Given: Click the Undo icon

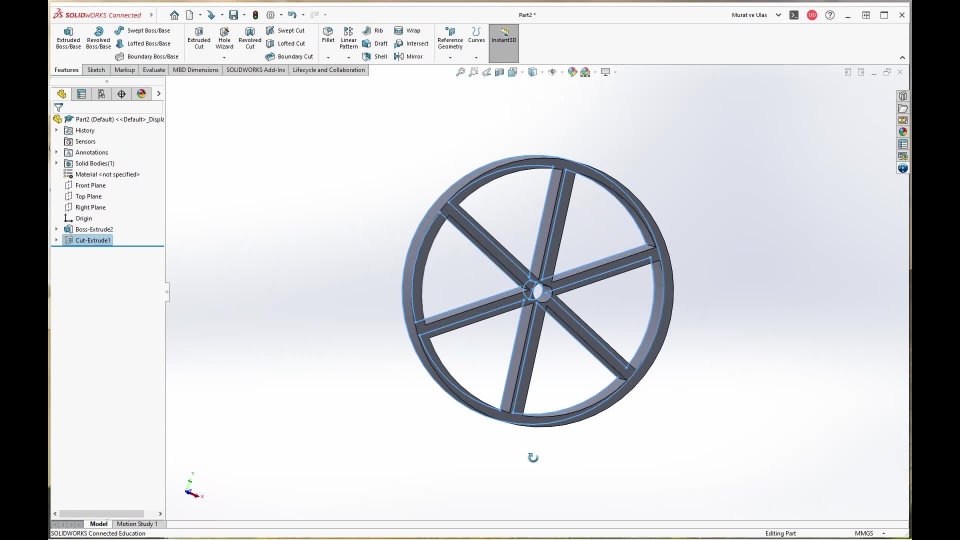Looking at the screenshot, I should click(x=292, y=15).
